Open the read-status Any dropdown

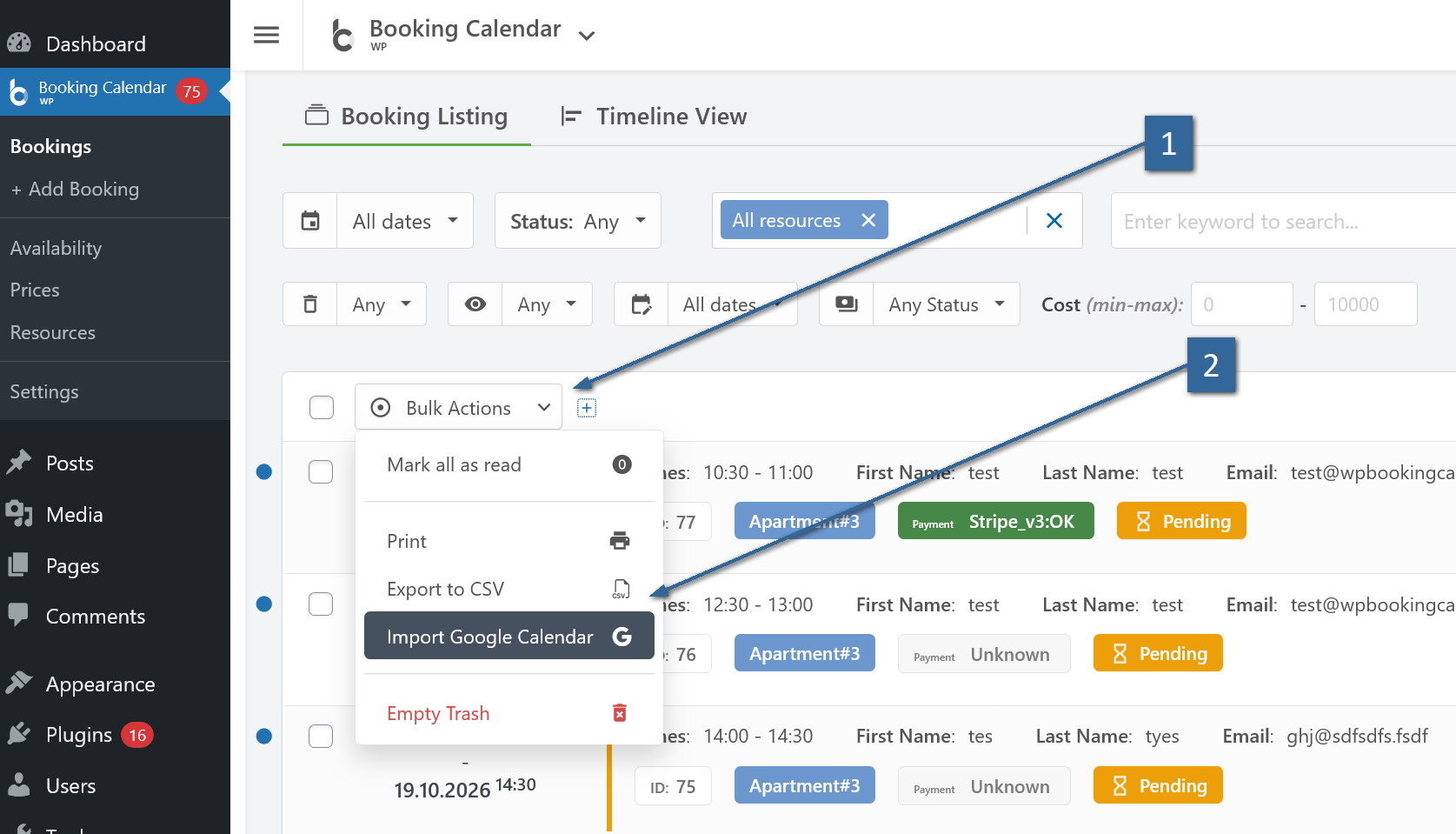pyautogui.click(x=547, y=304)
